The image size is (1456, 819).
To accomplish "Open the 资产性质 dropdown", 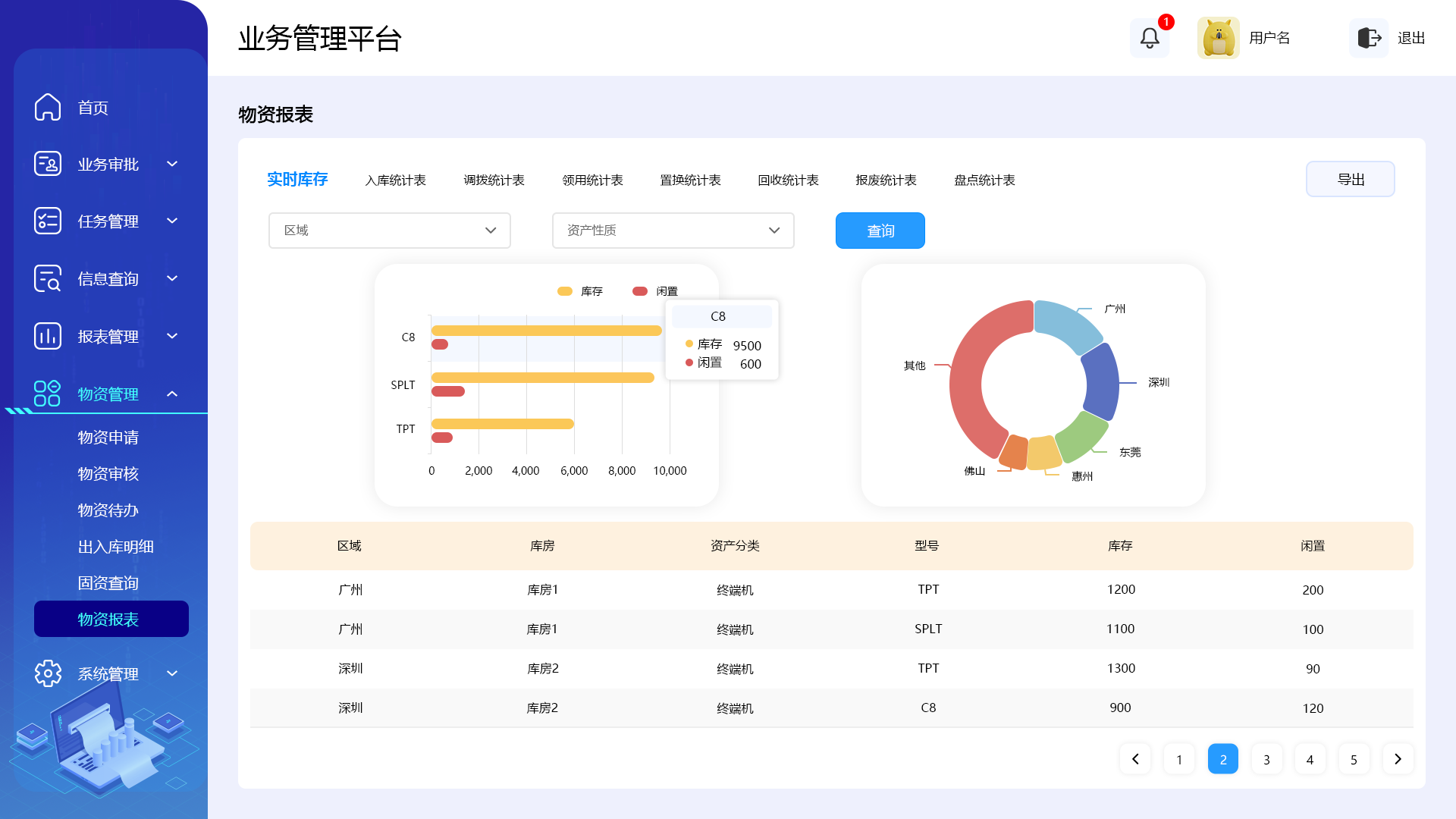I will click(x=673, y=231).
